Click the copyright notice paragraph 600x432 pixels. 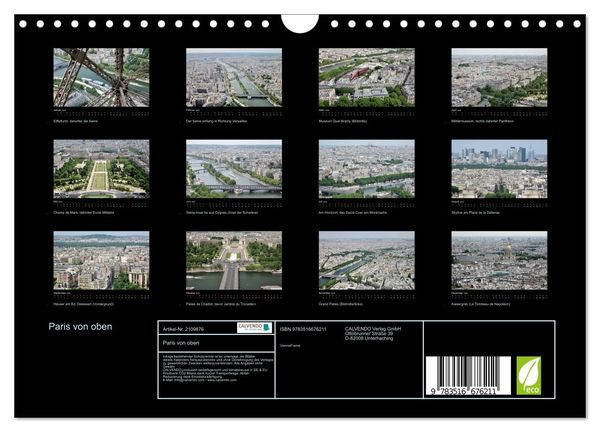tap(216, 368)
